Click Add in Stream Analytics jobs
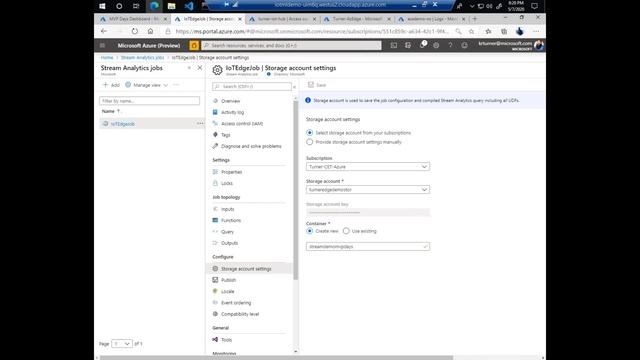Screen dimensions: 640x360 click(111, 85)
